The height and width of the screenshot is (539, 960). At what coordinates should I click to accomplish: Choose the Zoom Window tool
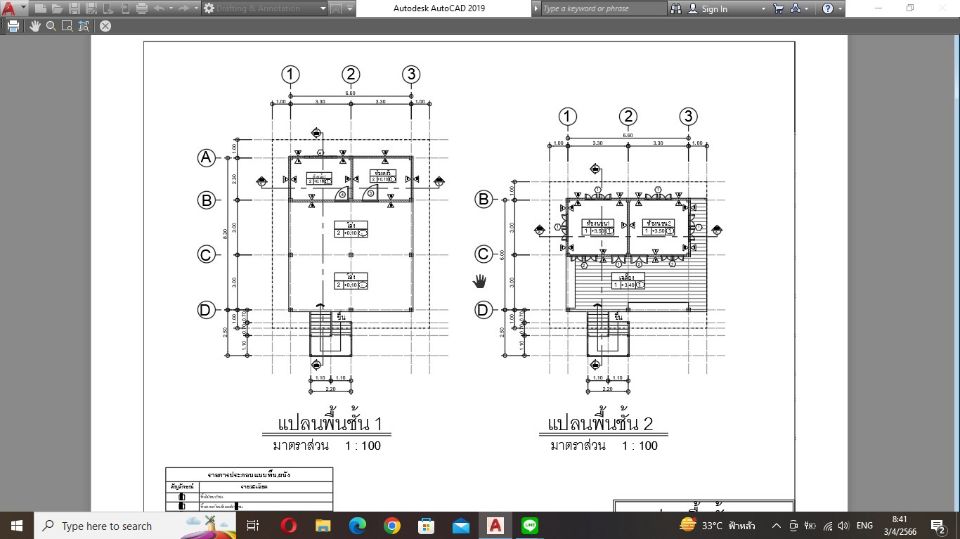coord(65,26)
